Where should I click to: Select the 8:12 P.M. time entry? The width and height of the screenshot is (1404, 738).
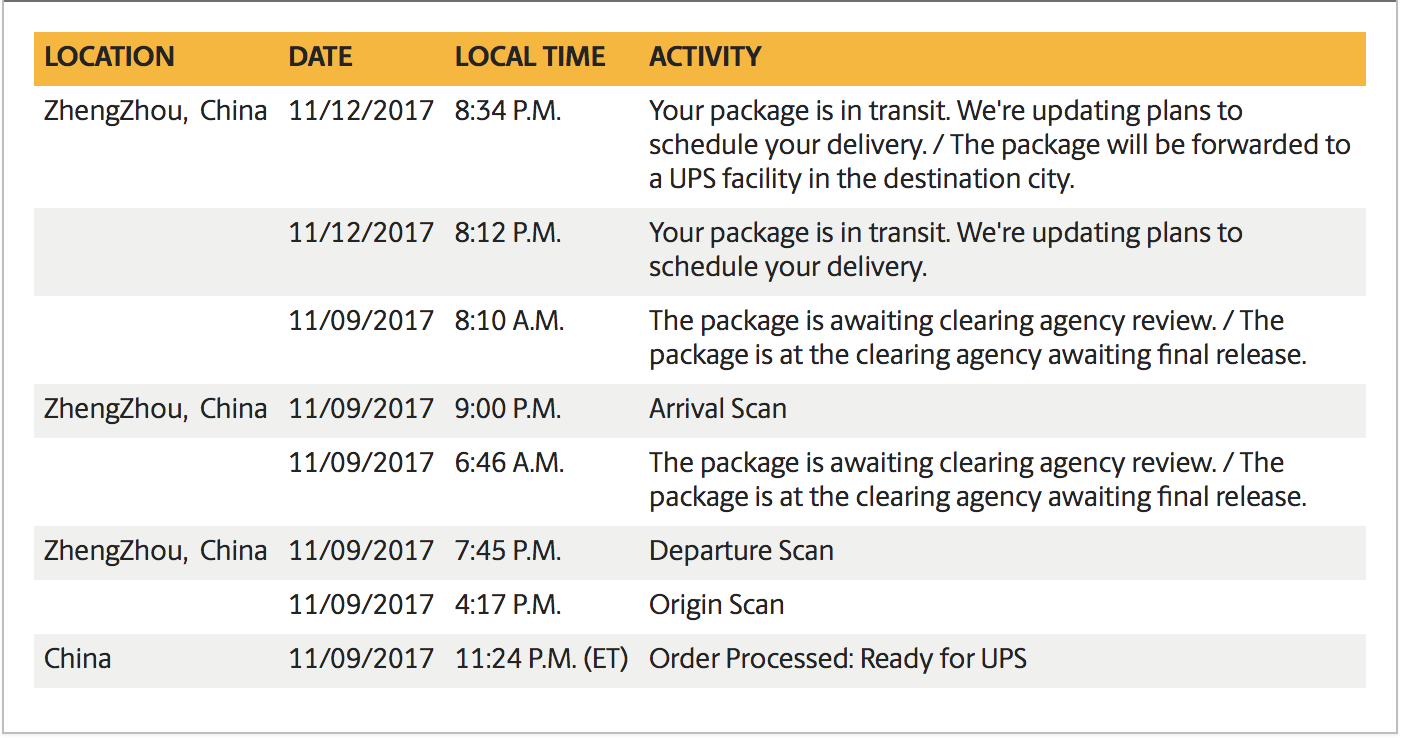click(x=508, y=233)
